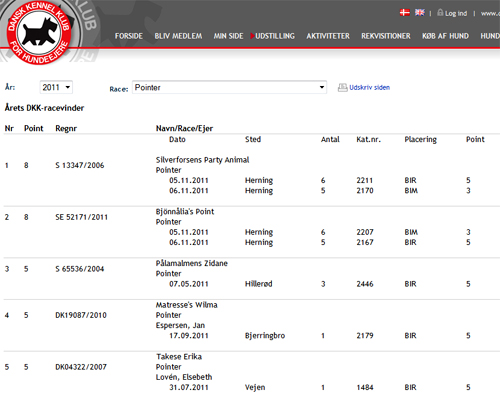Click the dog name Bjönnålia's Point
The height and width of the screenshot is (396, 500).
coord(185,212)
